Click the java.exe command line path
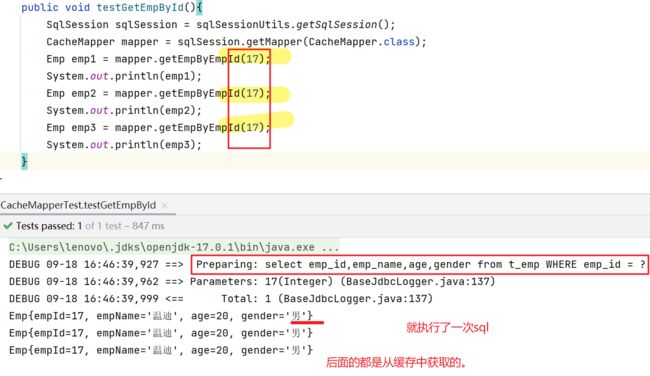The width and height of the screenshot is (650, 376). [174, 247]
